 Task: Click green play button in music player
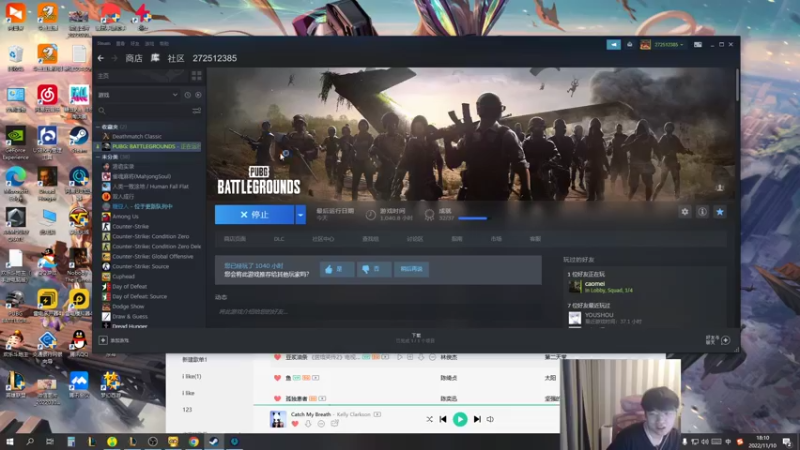(x=460, y=419)
